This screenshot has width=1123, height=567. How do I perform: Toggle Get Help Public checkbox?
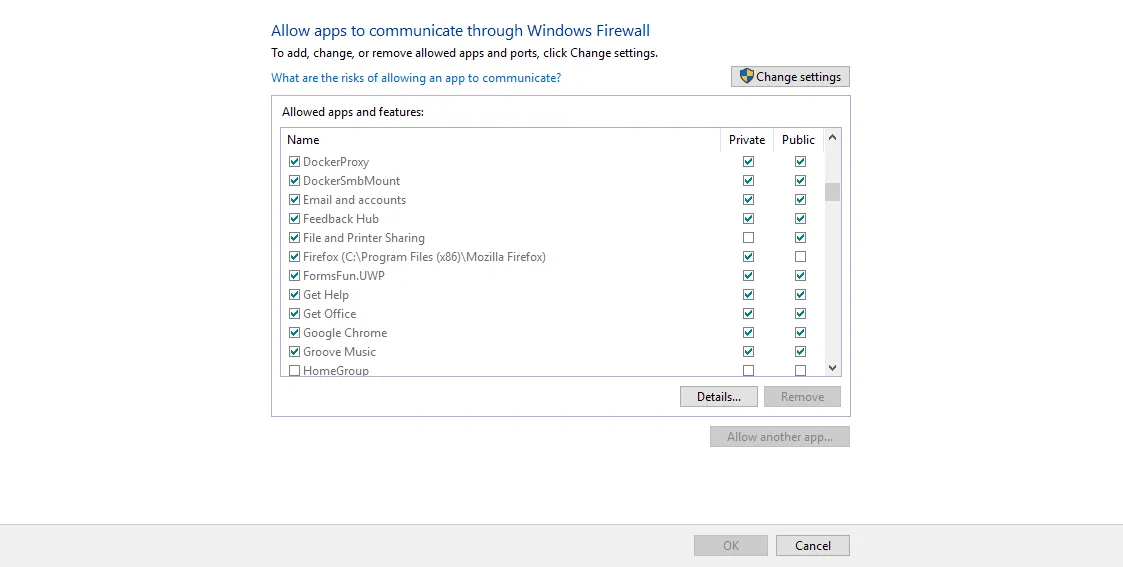click(801, 294)
